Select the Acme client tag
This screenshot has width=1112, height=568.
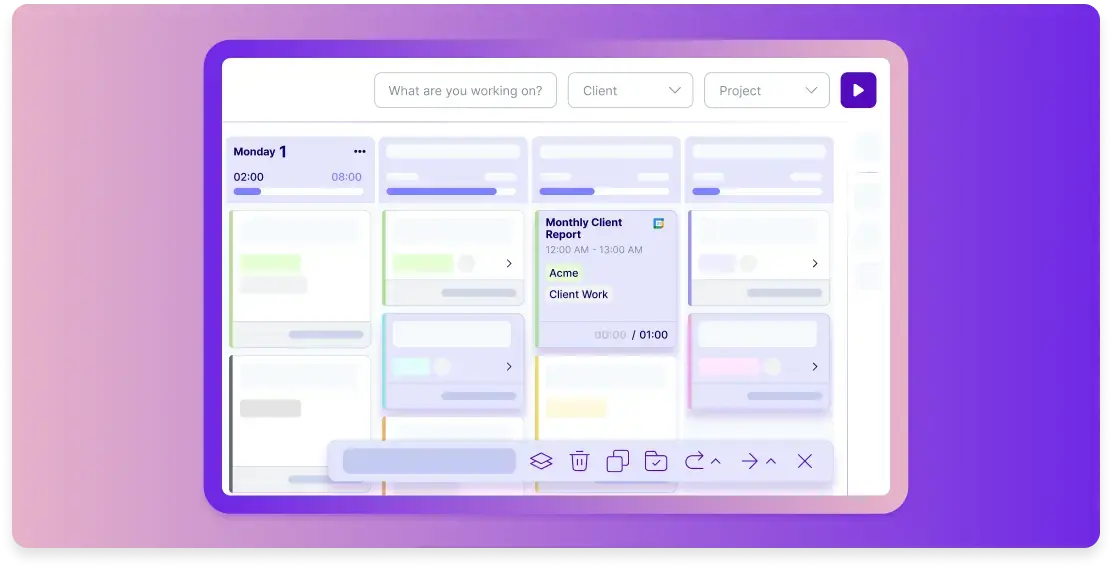(x=564, y=273)
